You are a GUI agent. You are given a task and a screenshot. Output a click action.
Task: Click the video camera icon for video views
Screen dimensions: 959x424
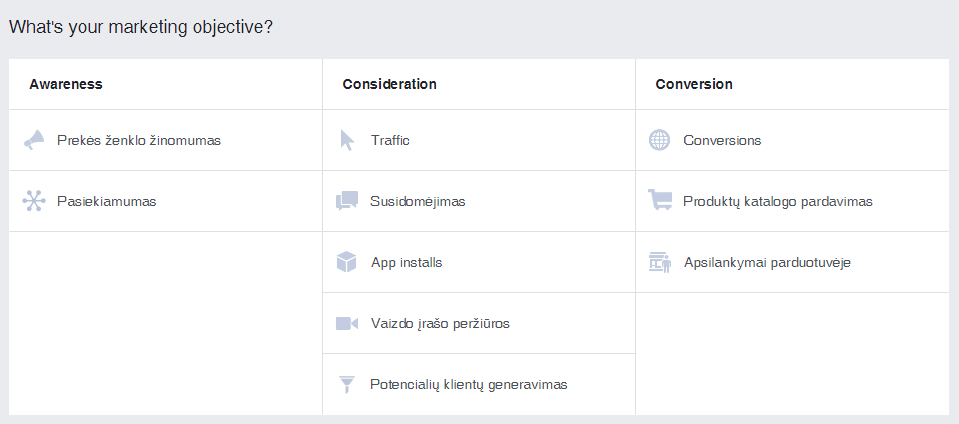347,323
